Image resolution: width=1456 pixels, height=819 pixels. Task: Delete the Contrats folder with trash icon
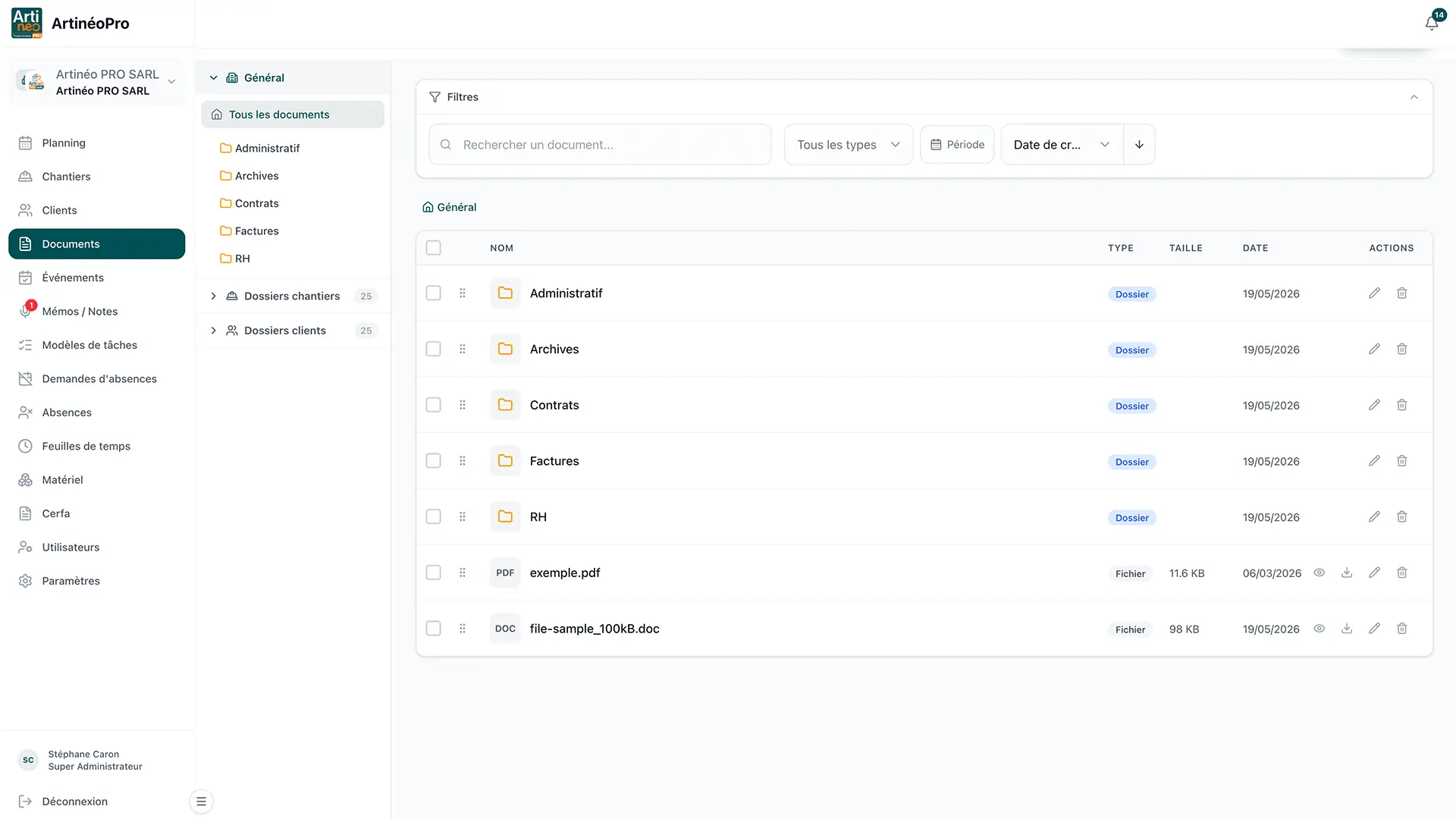click(1402, 405)
